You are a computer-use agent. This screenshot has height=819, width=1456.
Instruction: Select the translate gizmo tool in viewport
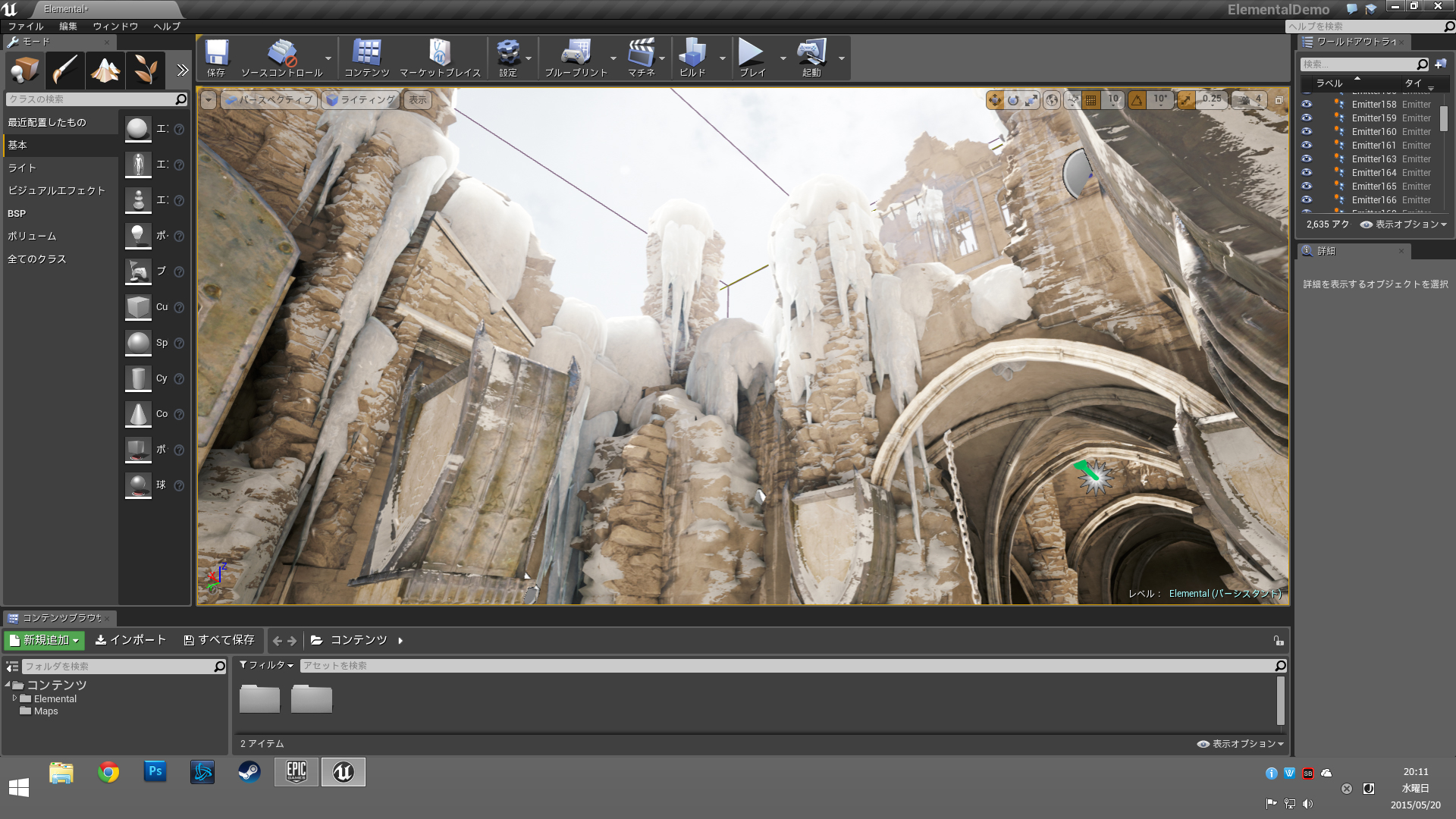pyautogui.click(x=994, y=99)
